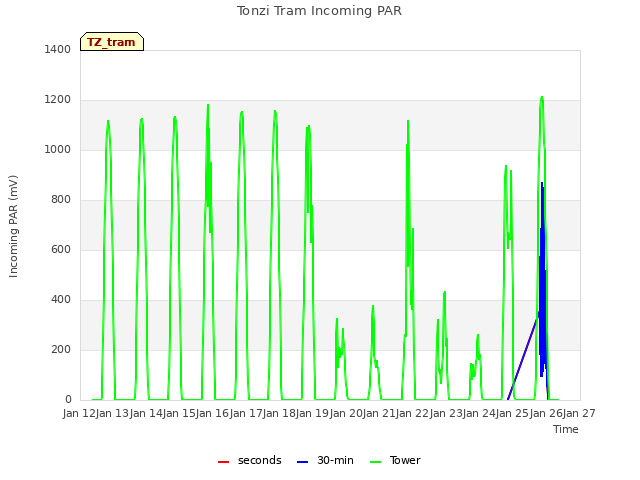The height and width of the screenshot is (480, 640).
Task: Click the Jan 27 x-axis label
Action: pyautogui.click(x=579, y=413)
